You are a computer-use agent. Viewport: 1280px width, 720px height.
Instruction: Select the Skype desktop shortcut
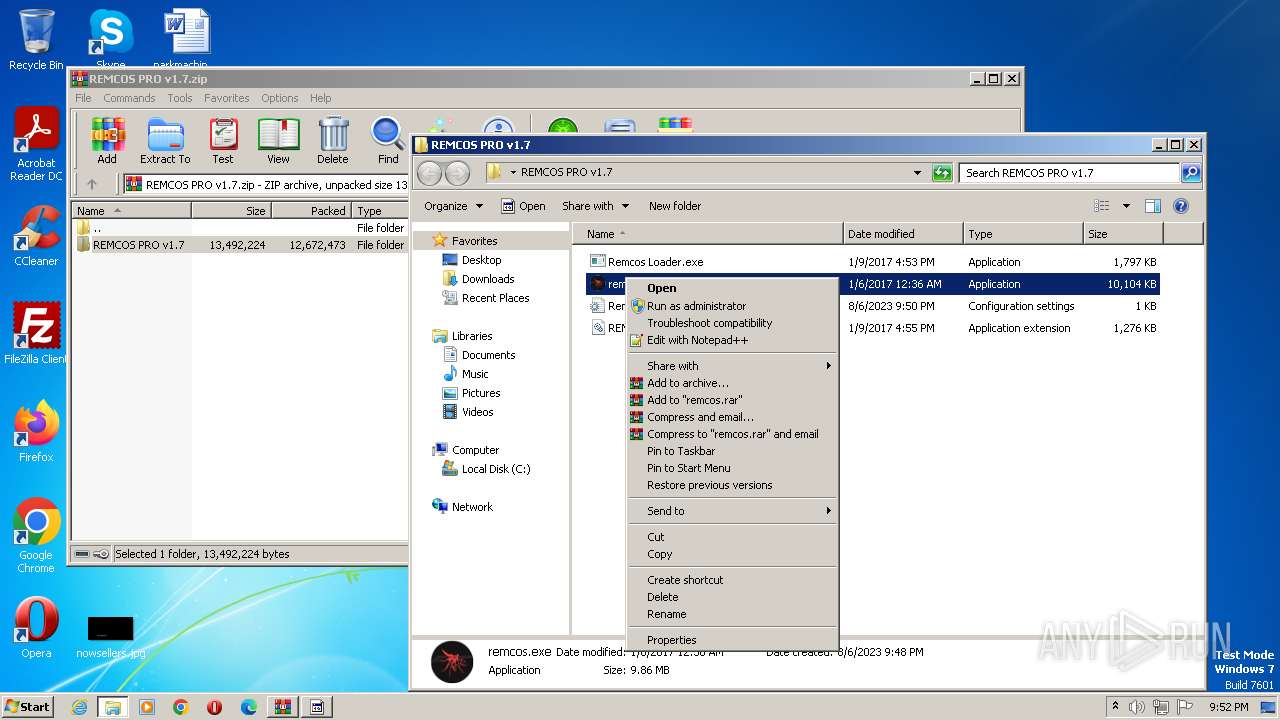pos(110,40)
